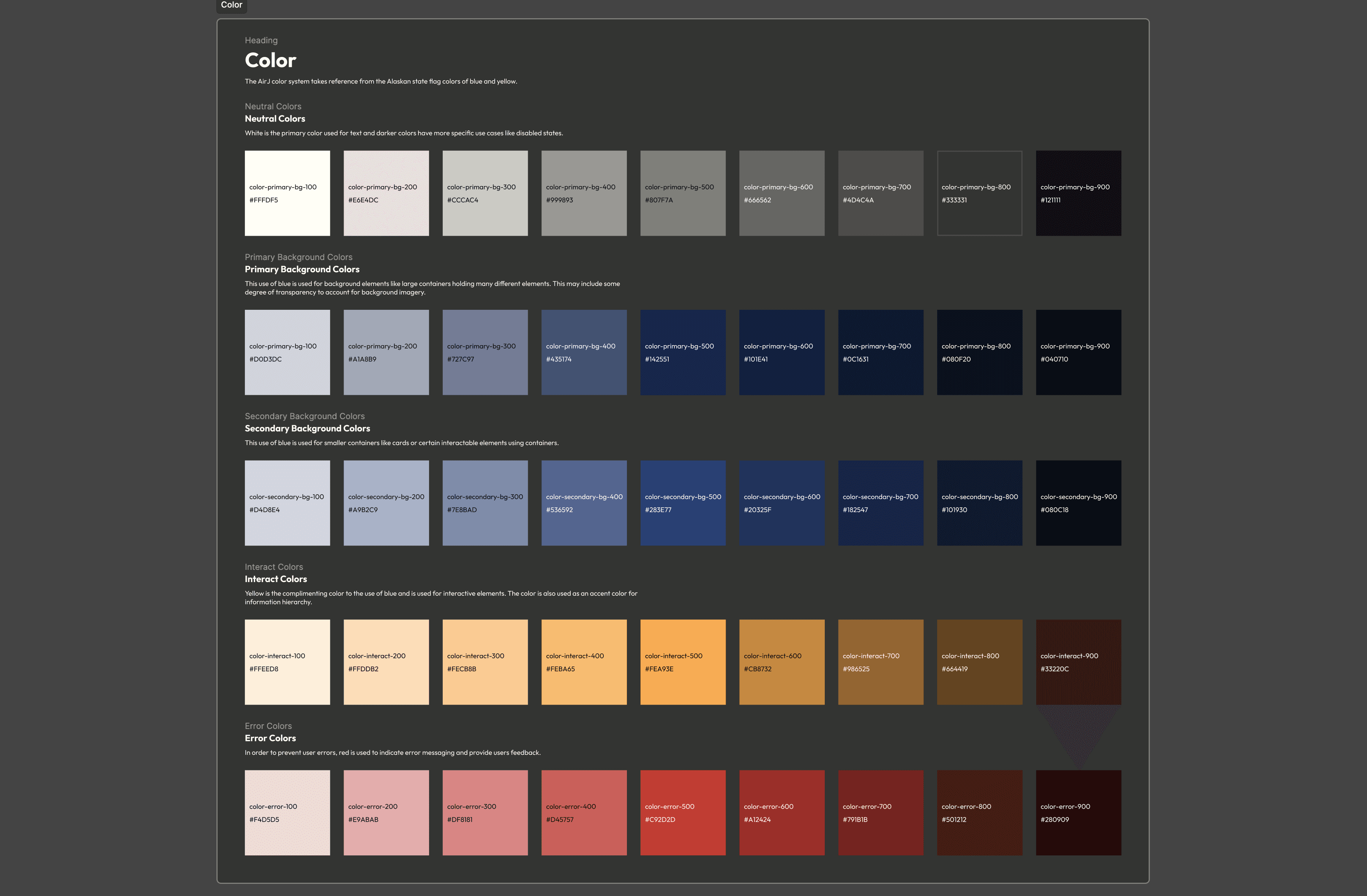Viewport: 1367px width, 896px height.
Task: Select the color-error-800 swatch
Action: point(979,813)
